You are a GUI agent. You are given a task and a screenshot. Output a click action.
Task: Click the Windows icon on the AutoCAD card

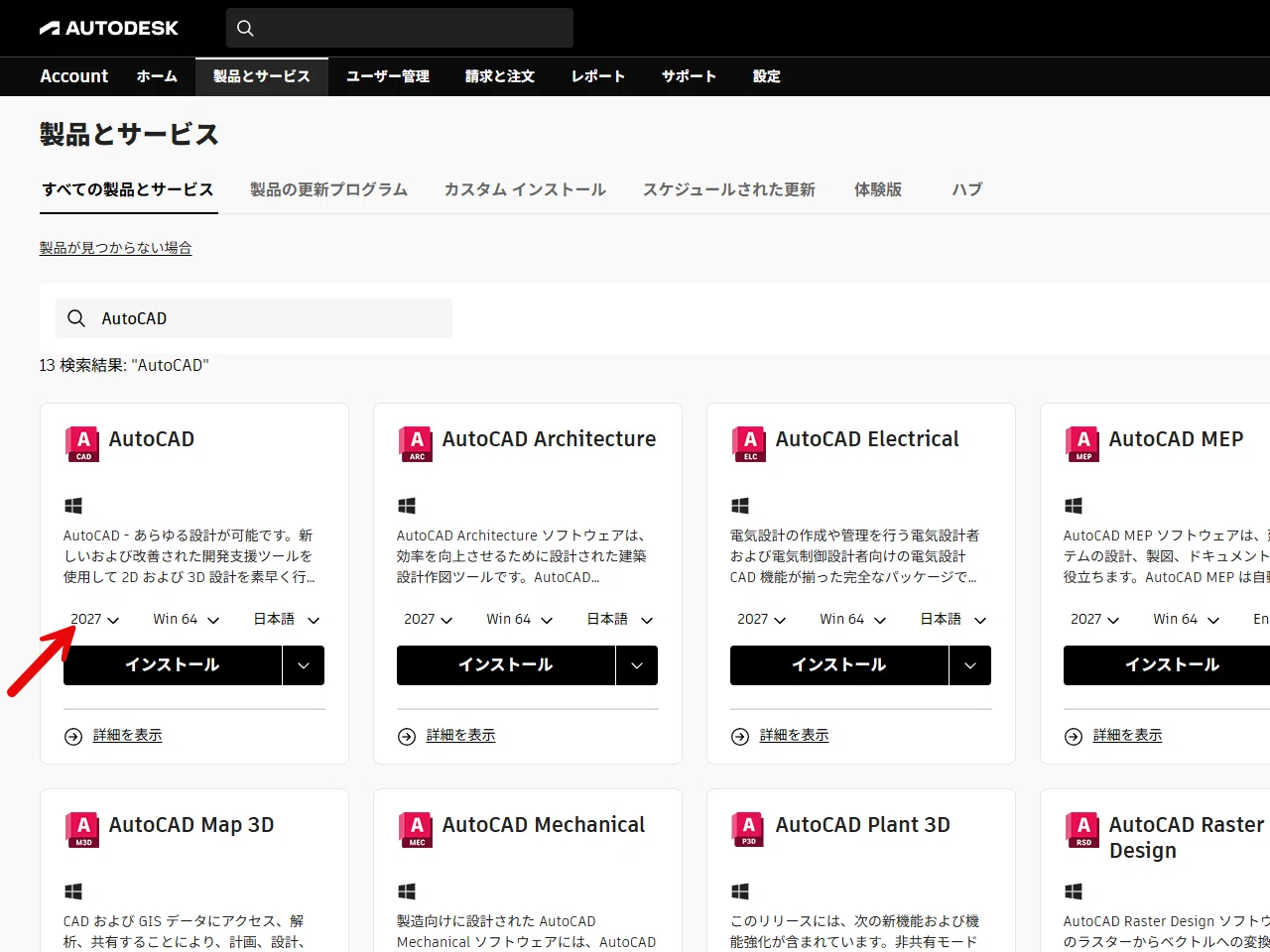(x=73, y=506)
